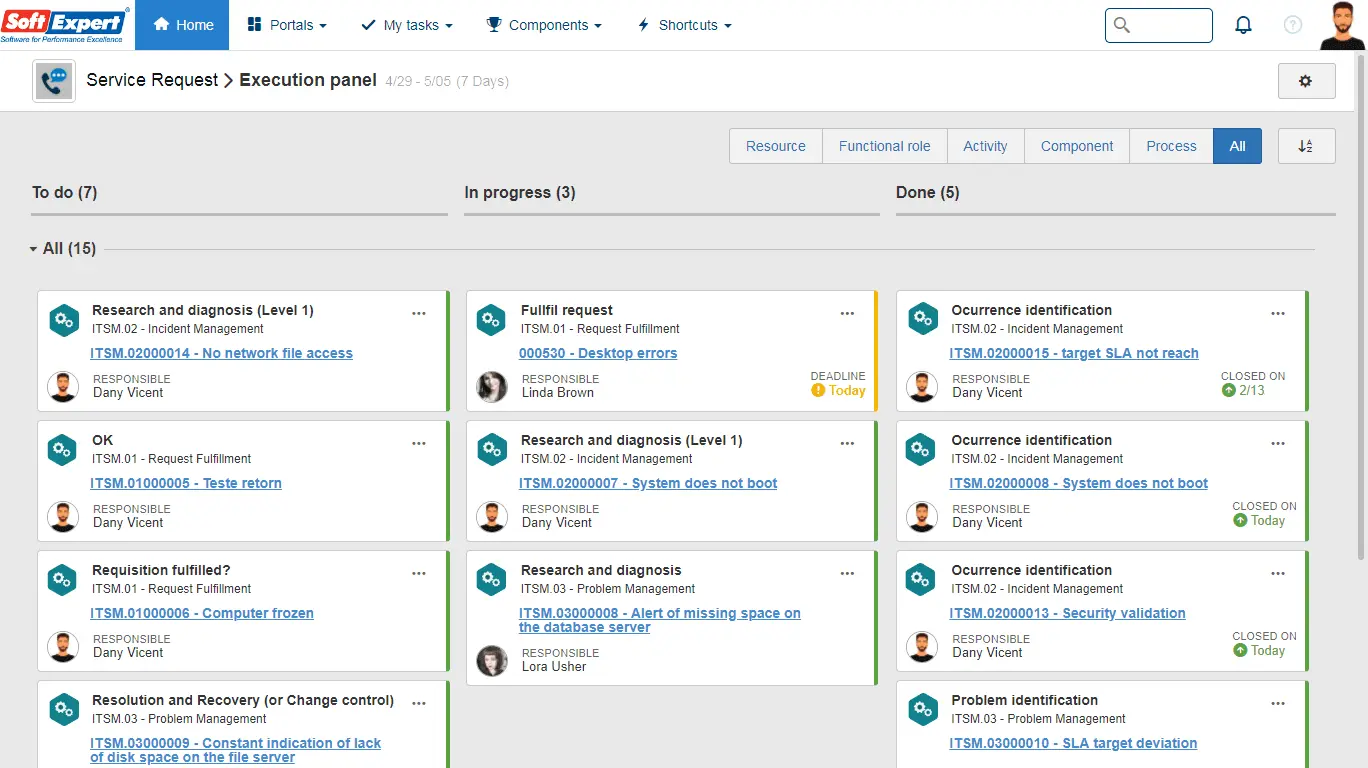The image size is (1368, 768).
Task: Open three-dots menu on Fullfil request card
Action: tap(847, 313)
